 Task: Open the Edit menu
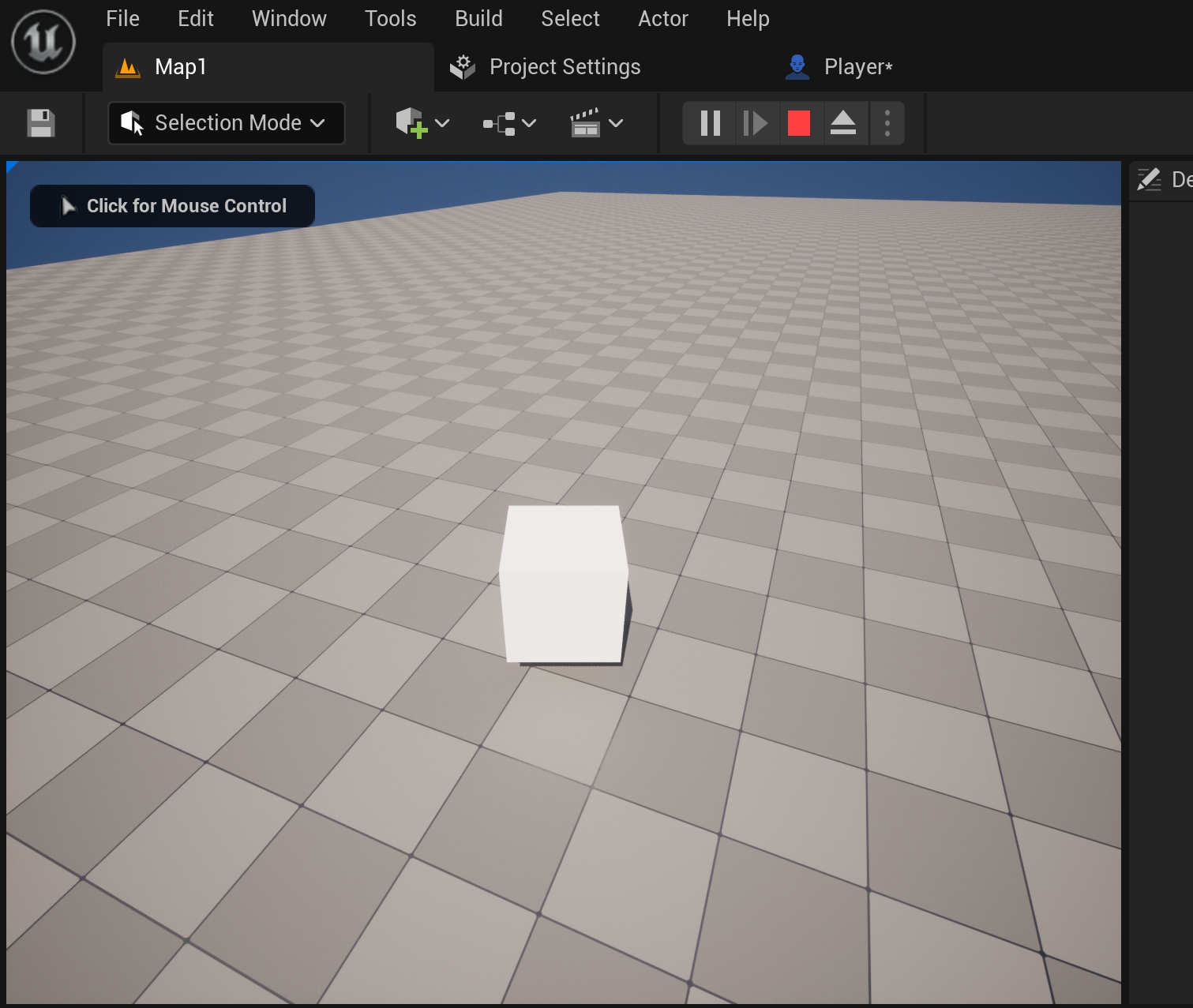tap(195, 18)
